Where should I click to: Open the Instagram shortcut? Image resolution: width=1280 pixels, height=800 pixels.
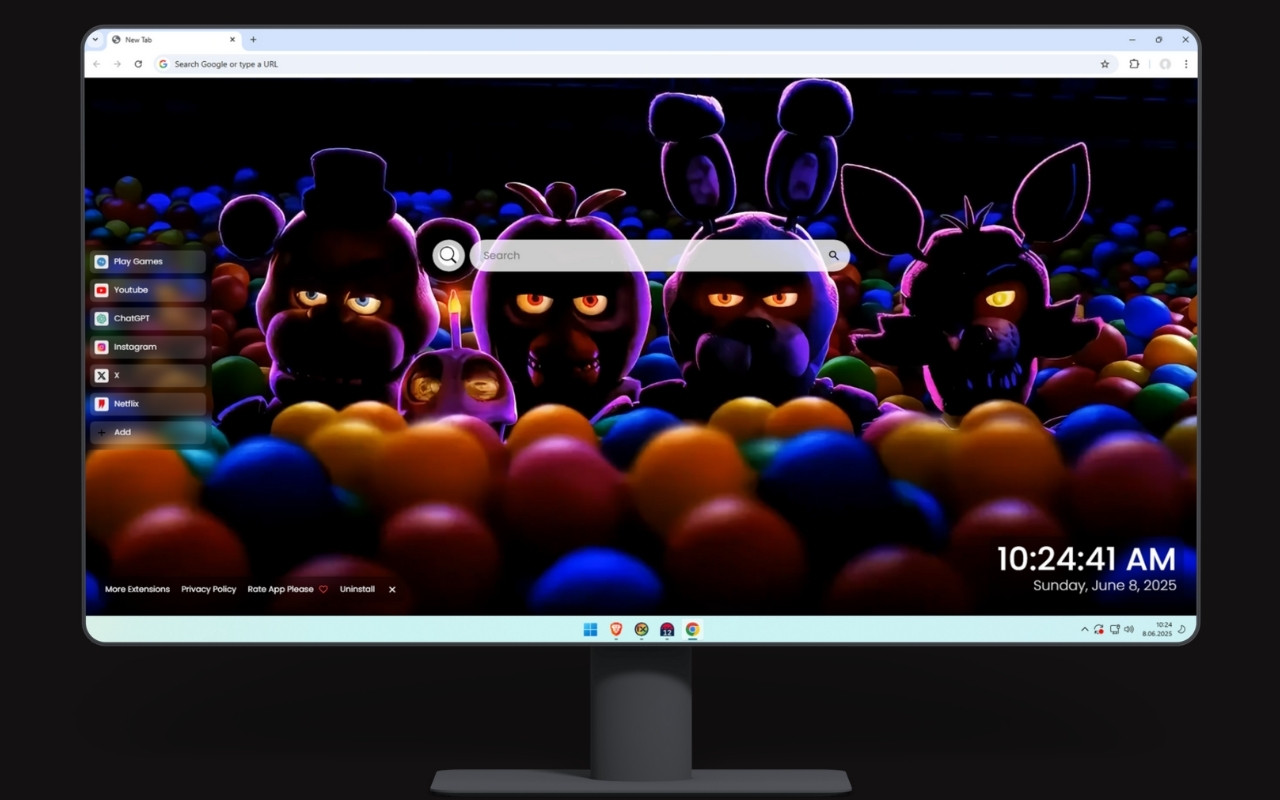[148, 347]
